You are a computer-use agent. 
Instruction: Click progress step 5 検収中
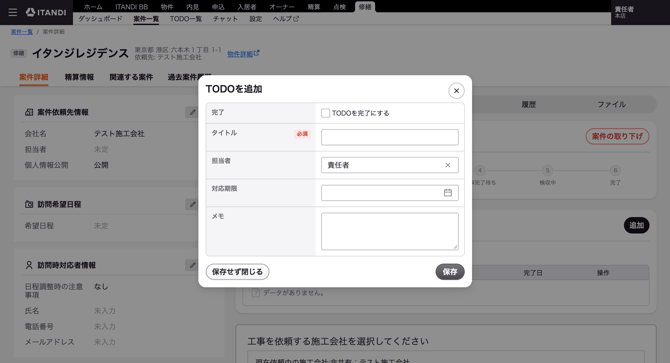[547, 176]
